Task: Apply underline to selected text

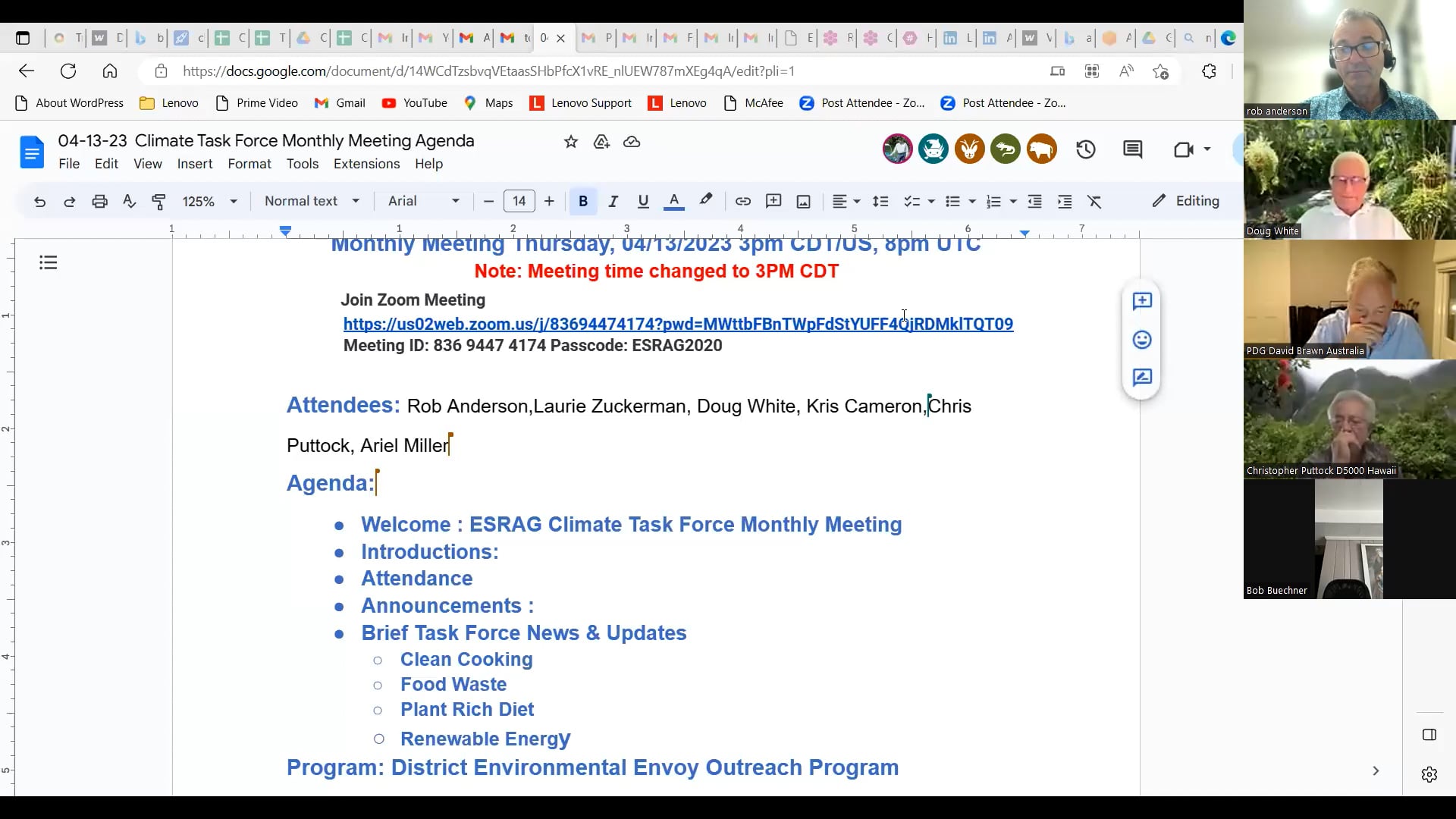Action: click(x=643, y=201)
